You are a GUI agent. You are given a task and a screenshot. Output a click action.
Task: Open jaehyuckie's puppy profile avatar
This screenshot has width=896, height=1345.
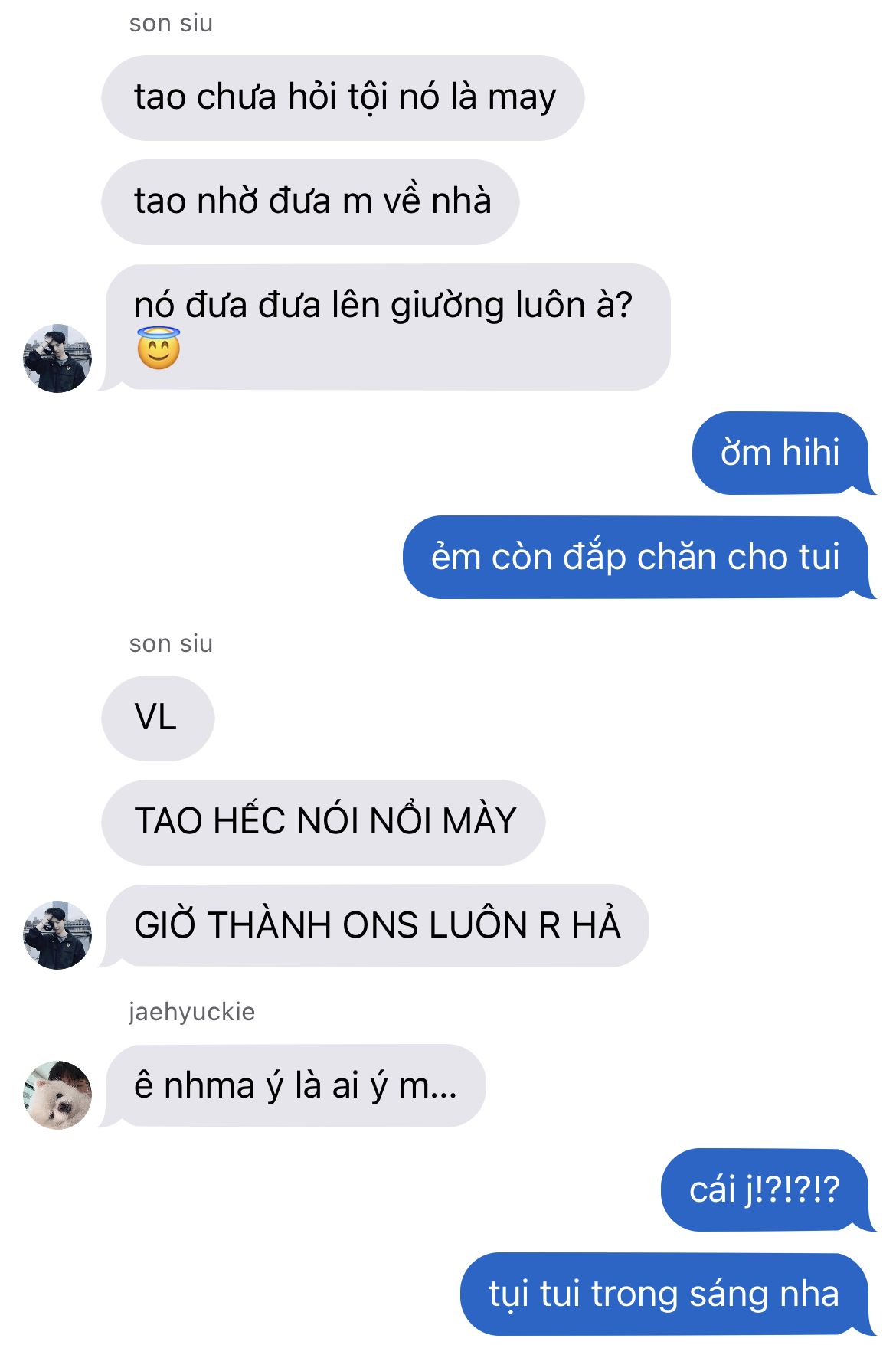click(x=57, y=1095)
